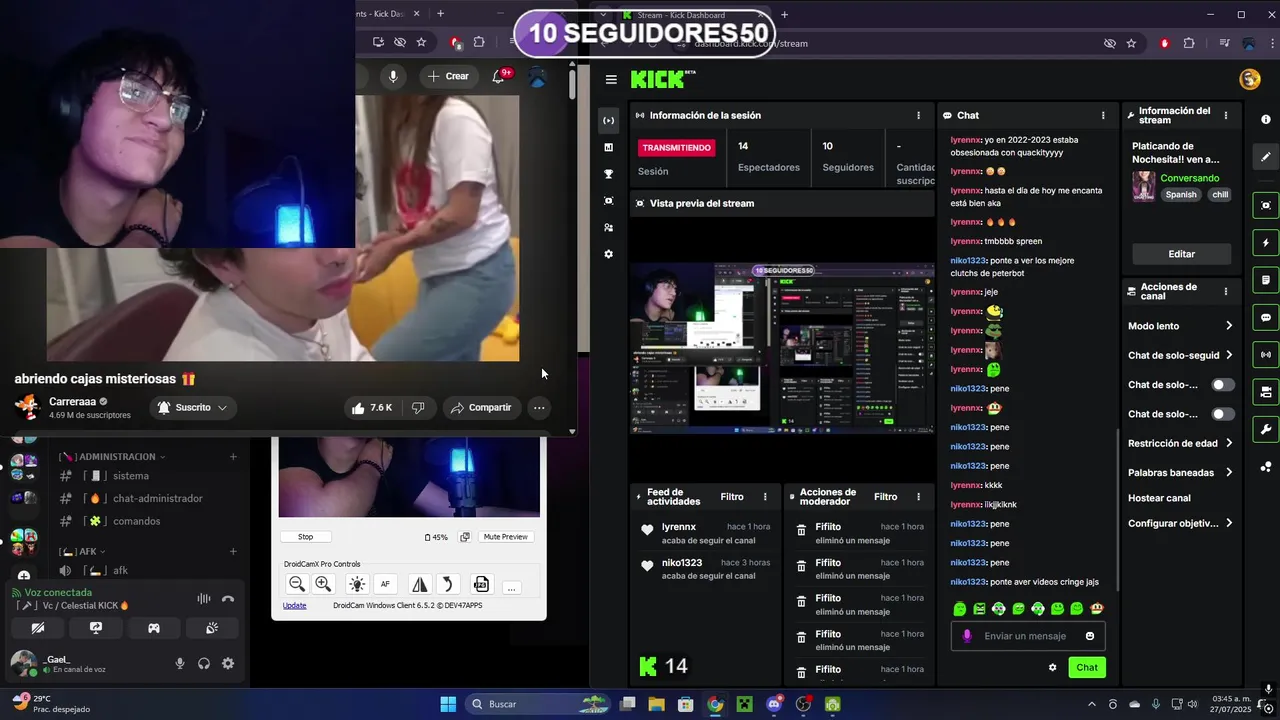Disconnect from the Discord voice channel

[x=228, y=599]
